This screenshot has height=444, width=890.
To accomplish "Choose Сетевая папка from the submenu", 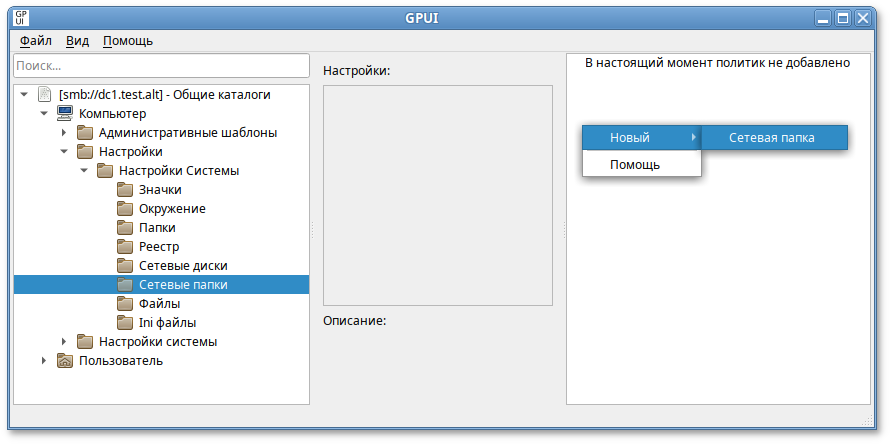I will coord(772,138).
